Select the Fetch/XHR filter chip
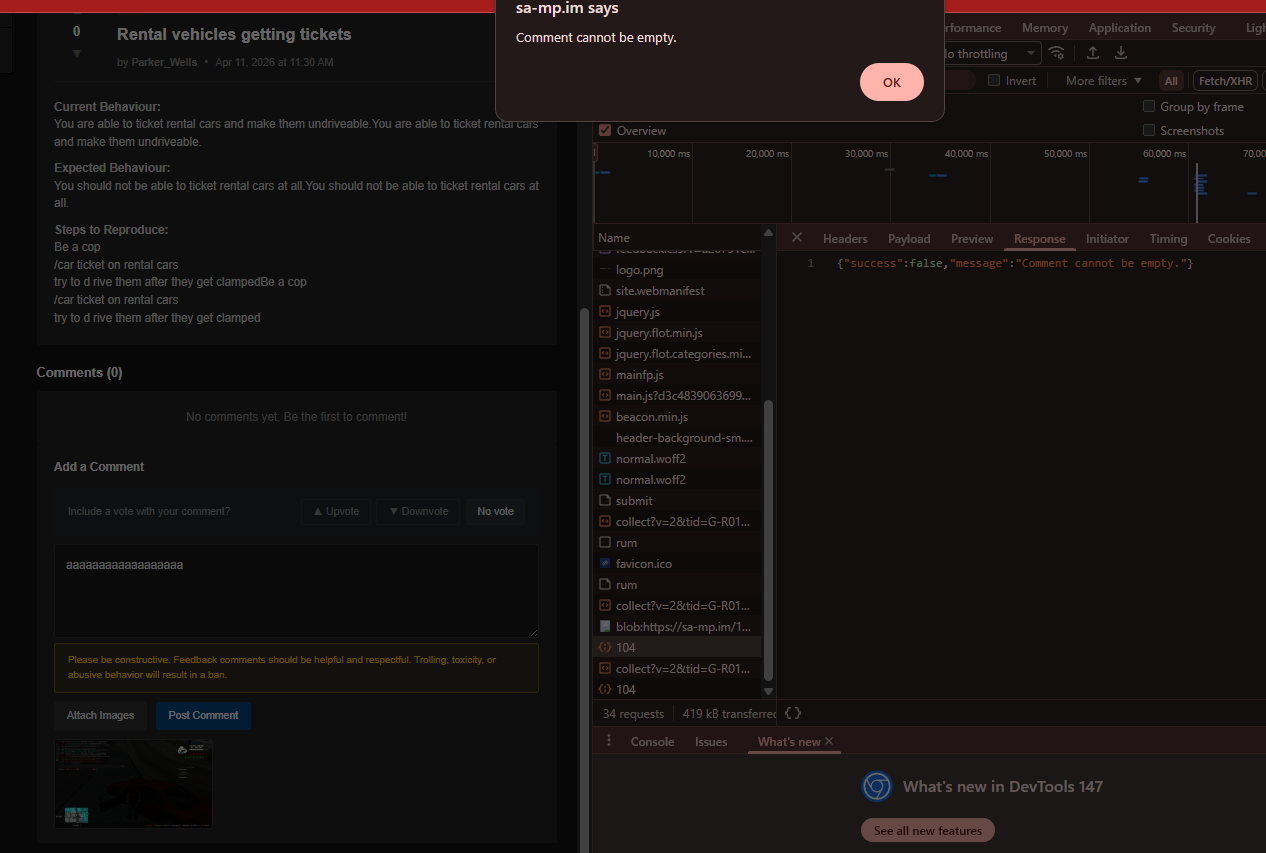This screenshot has height=853, width=1266. click(1225, 81)
